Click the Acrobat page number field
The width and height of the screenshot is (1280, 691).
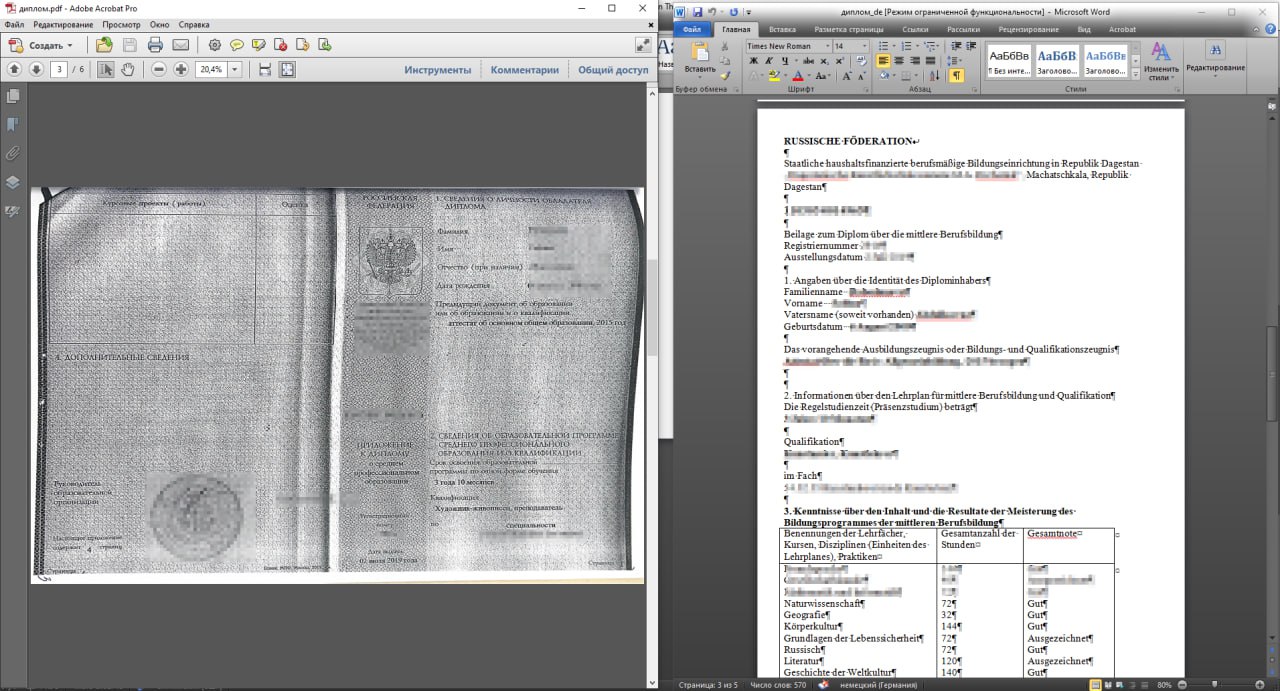(60, 69)
